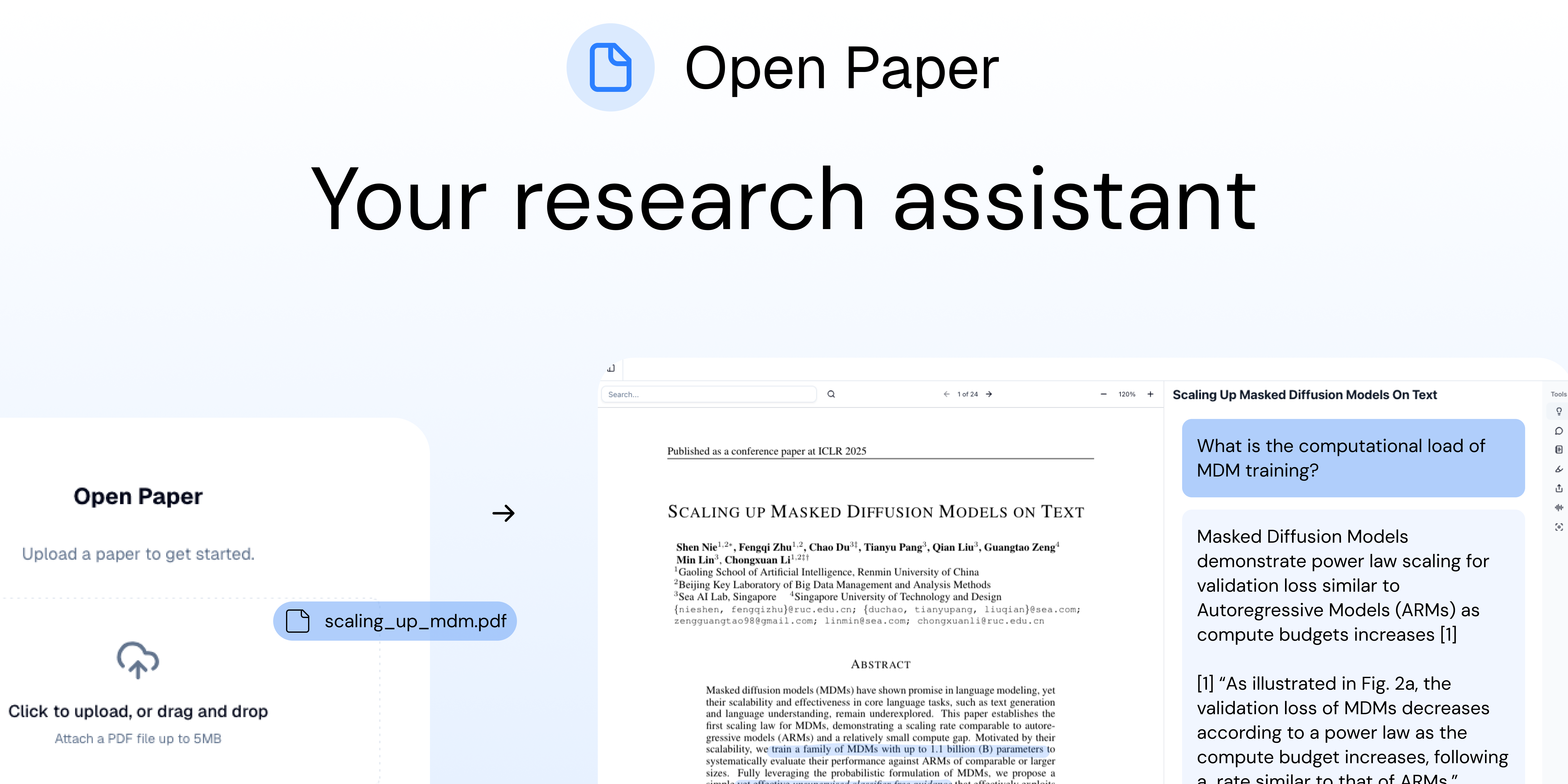Screen dimensions: 1568x784
Task: Click the user question chat bubble
Action: tap(1353, 458)
